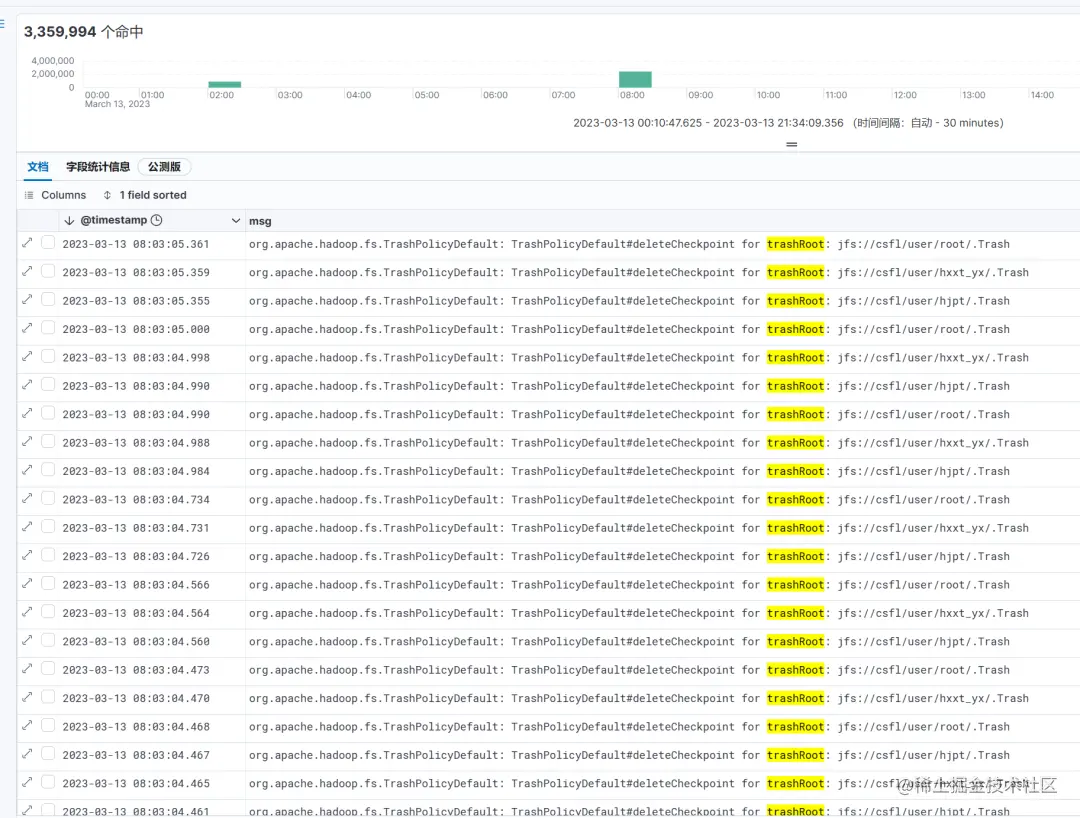Expand document row timestamped 08:03:04.988
1080x818 pixels.
(x=27, y=441)
